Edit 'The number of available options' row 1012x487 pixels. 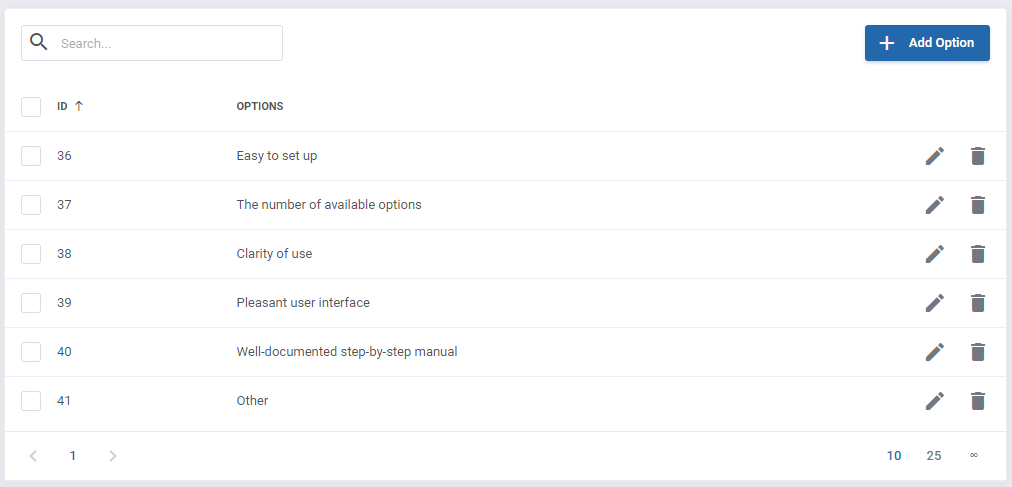click(935, 205)
